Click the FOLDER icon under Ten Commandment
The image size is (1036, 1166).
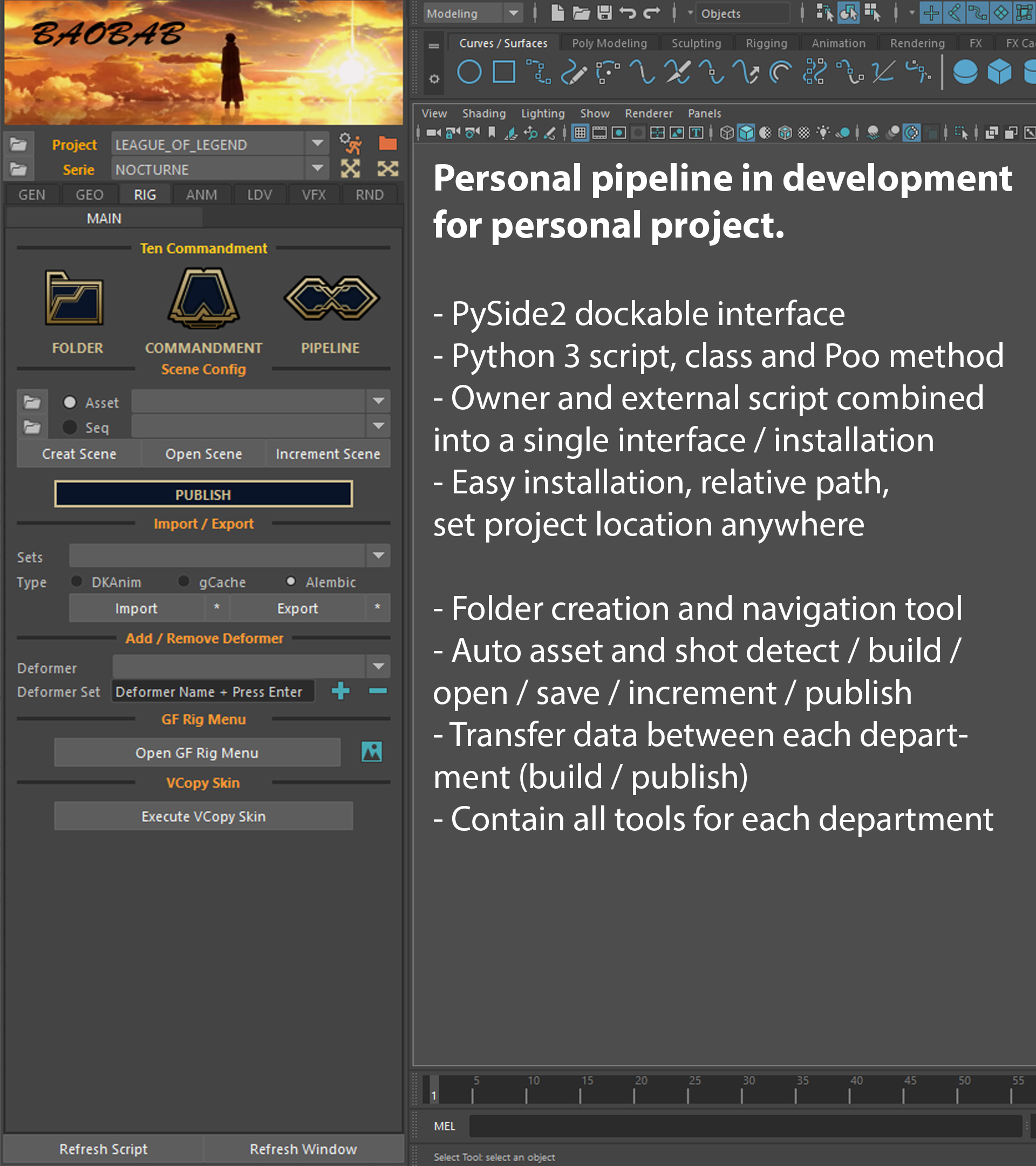tap(74, 299)
